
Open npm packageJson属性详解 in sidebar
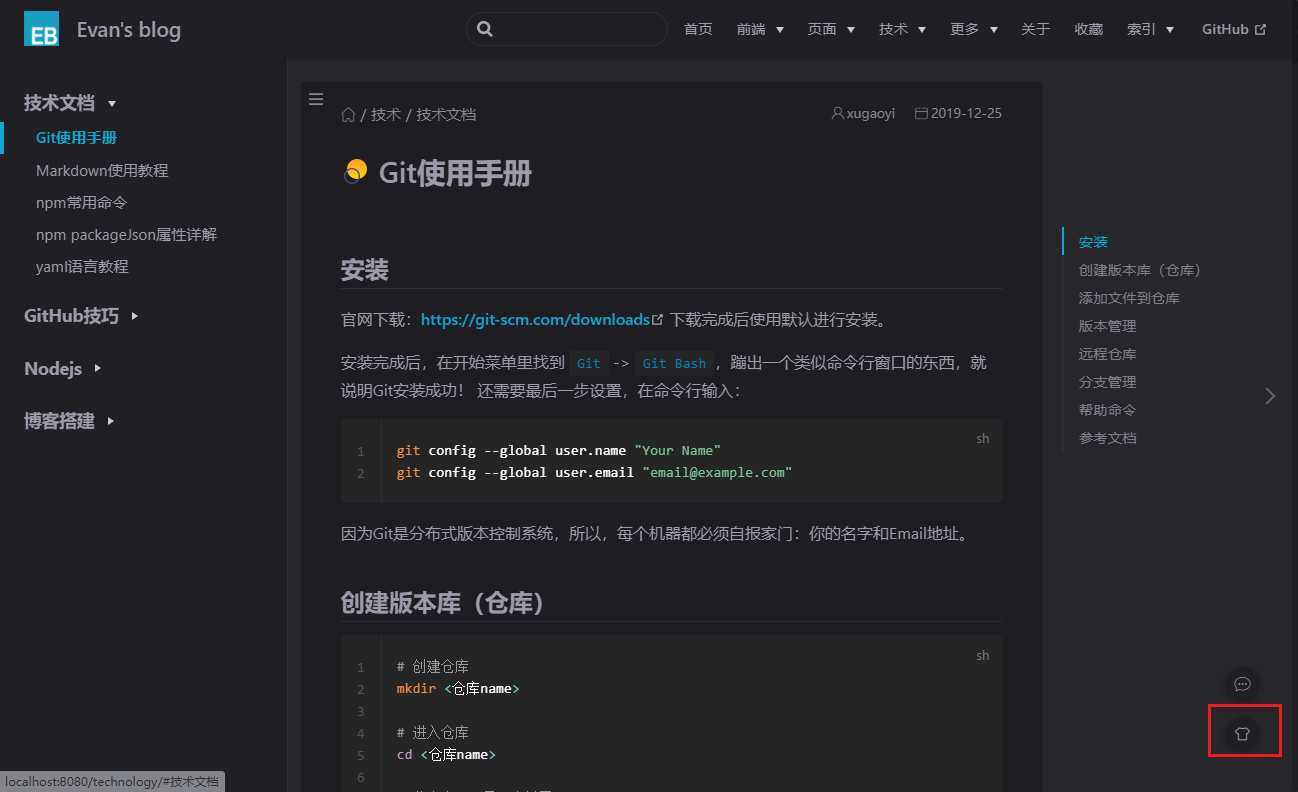pos(126,235)
